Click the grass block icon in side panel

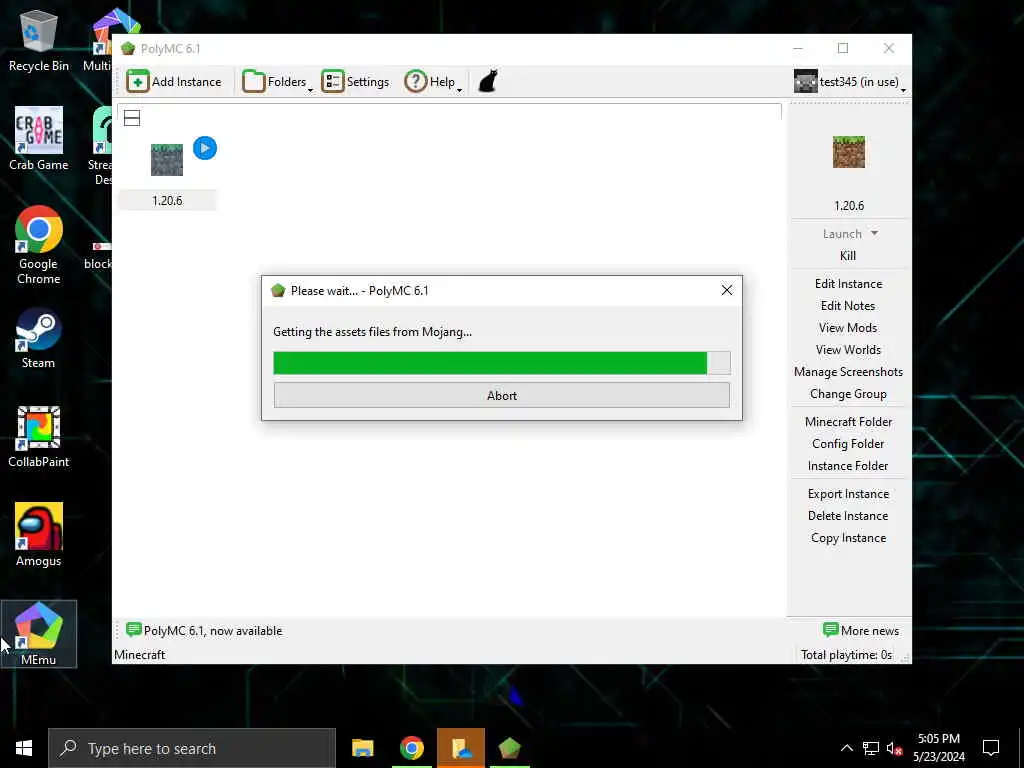tap(848, 152)
